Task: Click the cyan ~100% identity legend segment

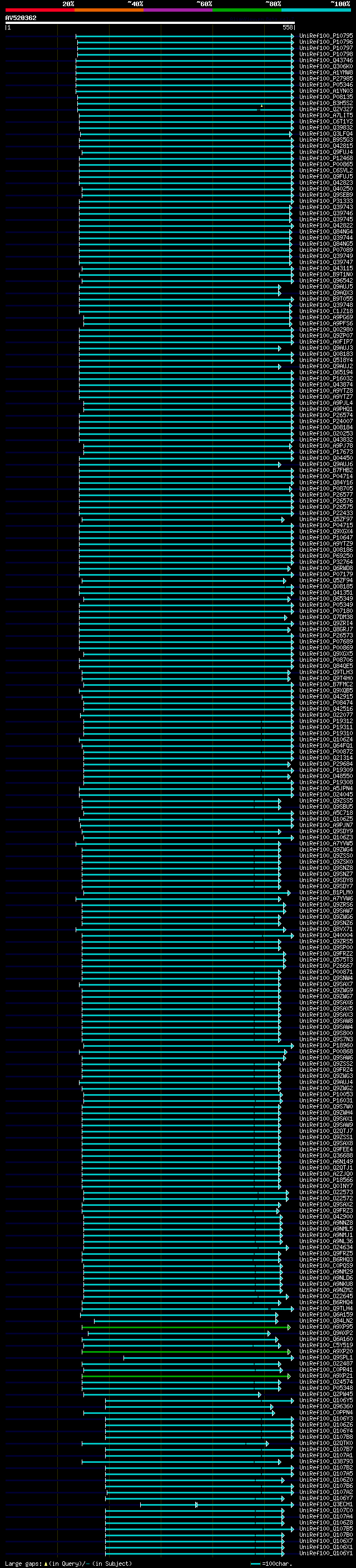Action: tap(317, 10)
